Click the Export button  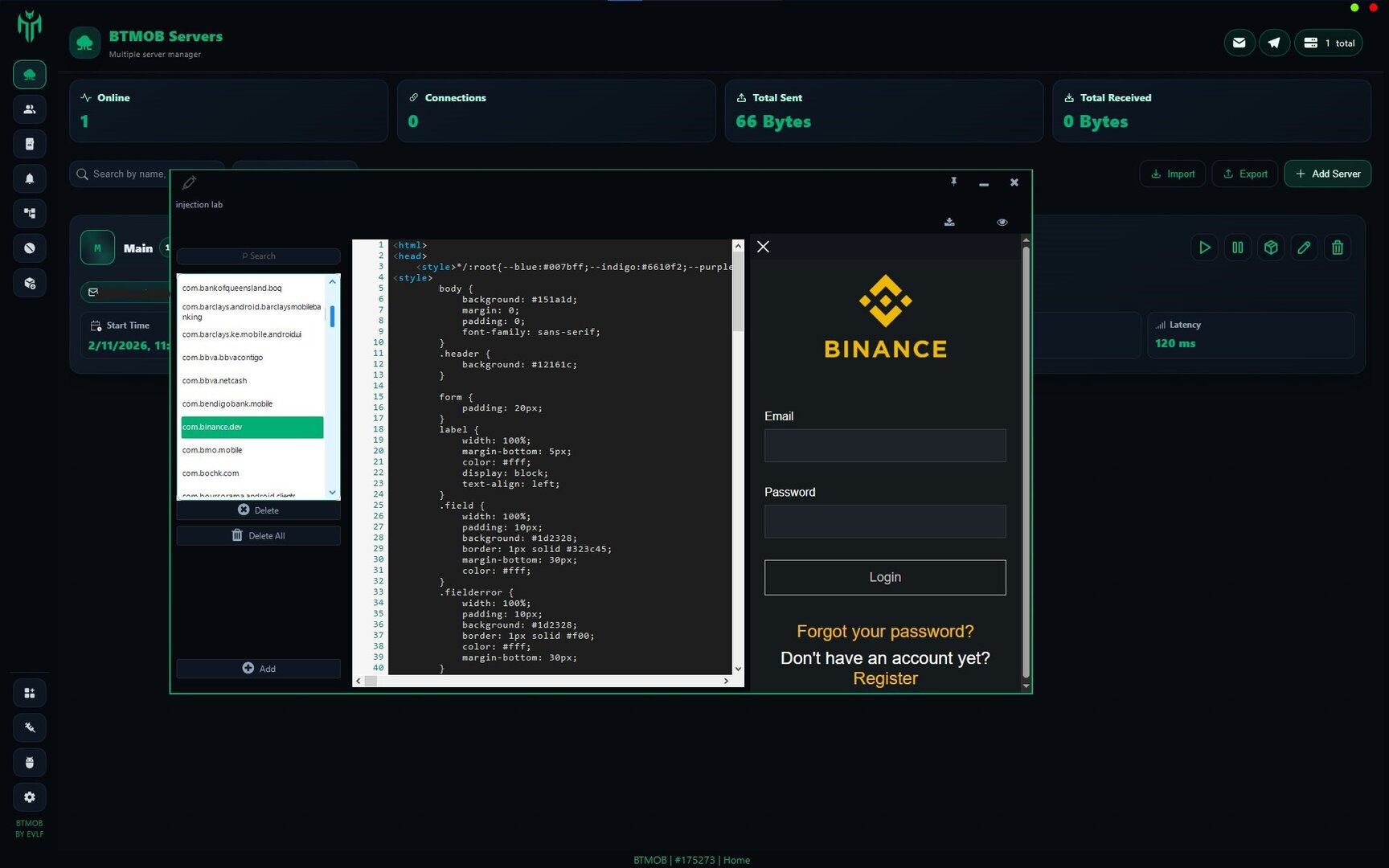pyautogui.click(x=1244, y=174)
